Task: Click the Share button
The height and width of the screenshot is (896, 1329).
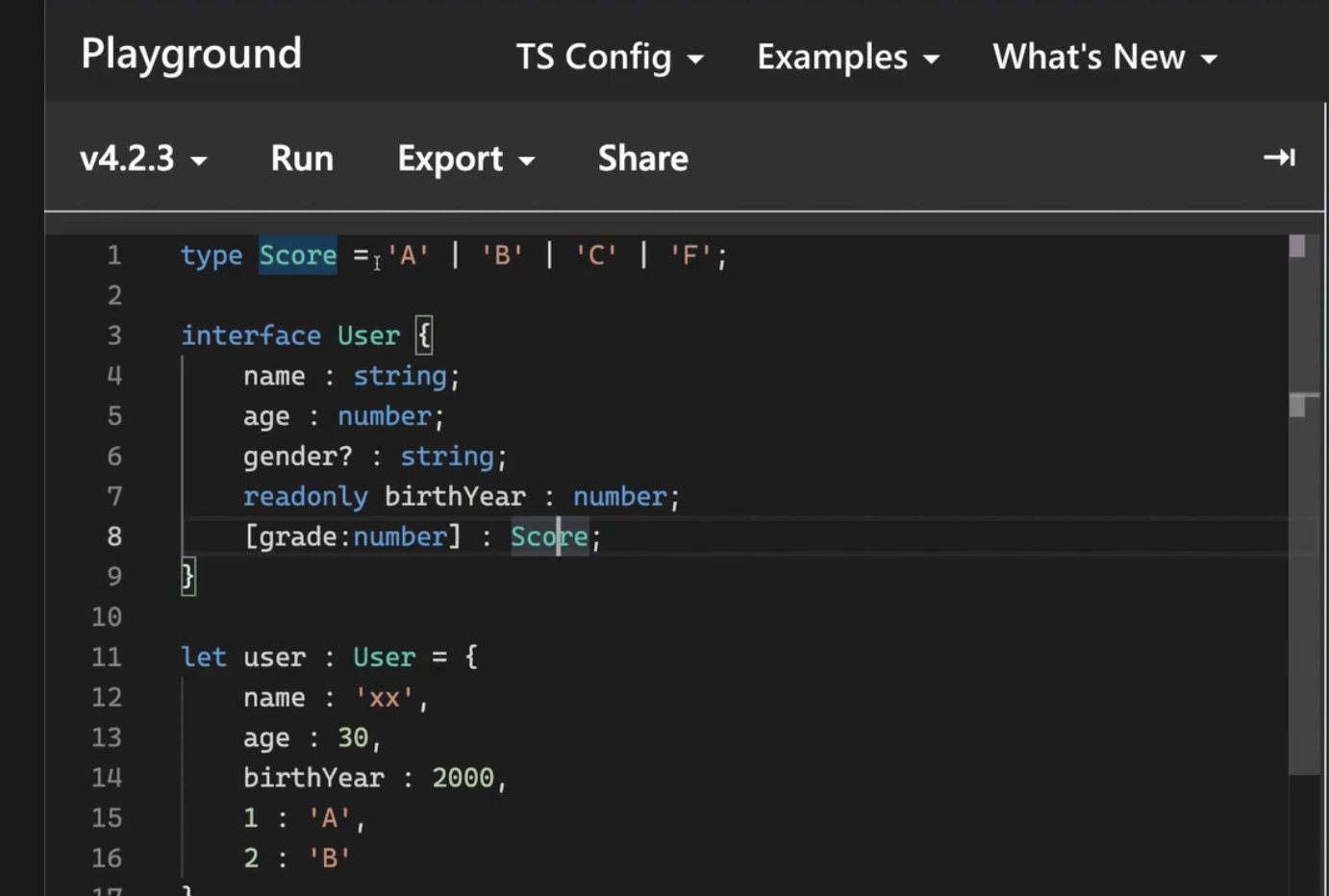Action: (x=643, y=159)
